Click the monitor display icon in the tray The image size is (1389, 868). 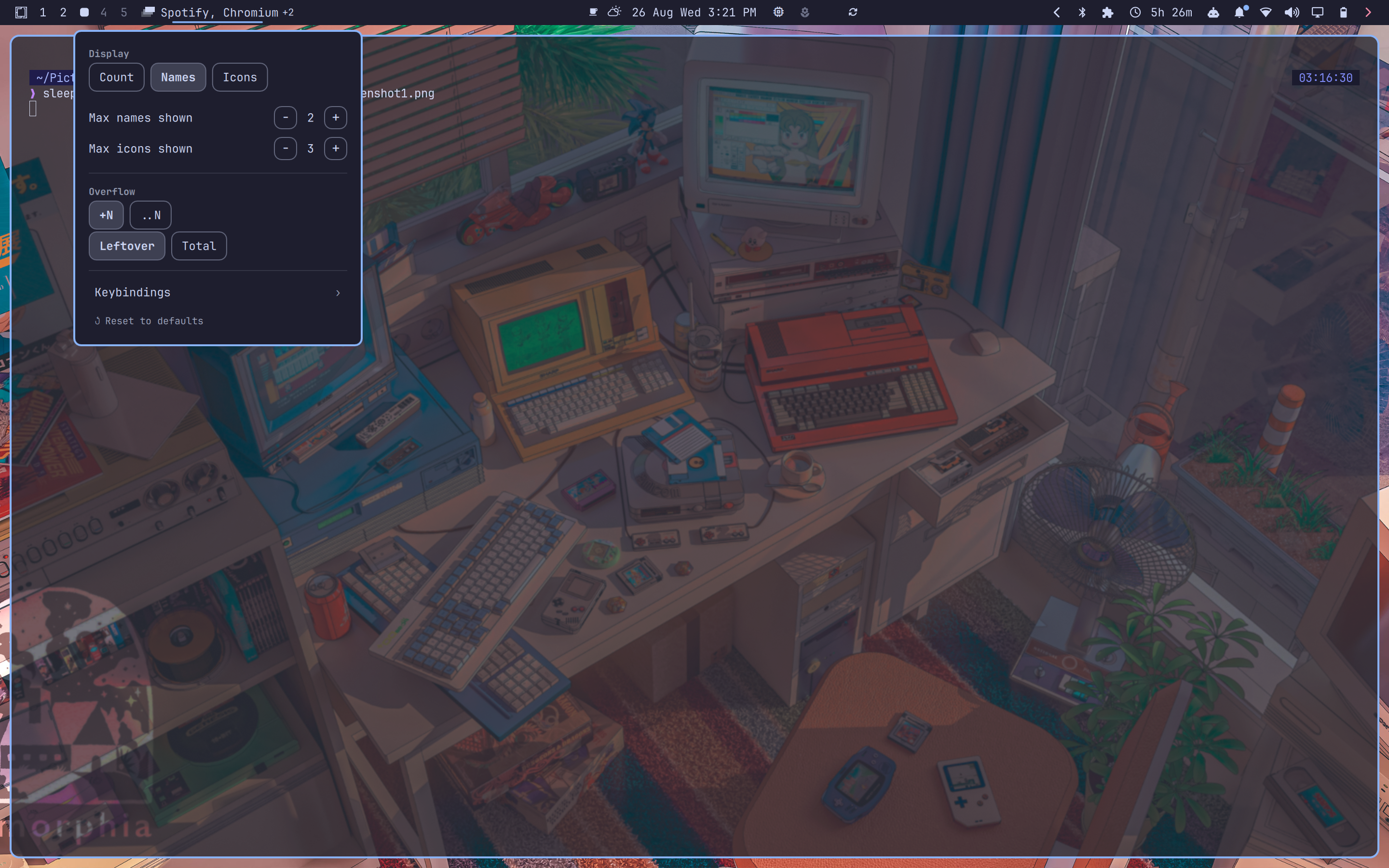point(1318,12)
